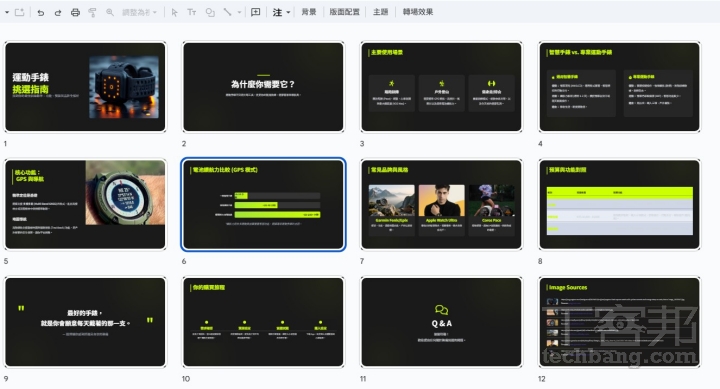Select the text box tool
This screenshot has height=389, width=720.
tap(192, 12)
